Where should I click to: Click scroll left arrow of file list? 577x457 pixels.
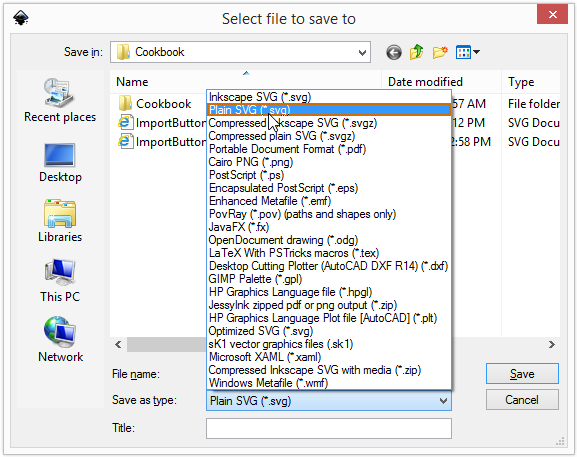[x=118, y=345]
